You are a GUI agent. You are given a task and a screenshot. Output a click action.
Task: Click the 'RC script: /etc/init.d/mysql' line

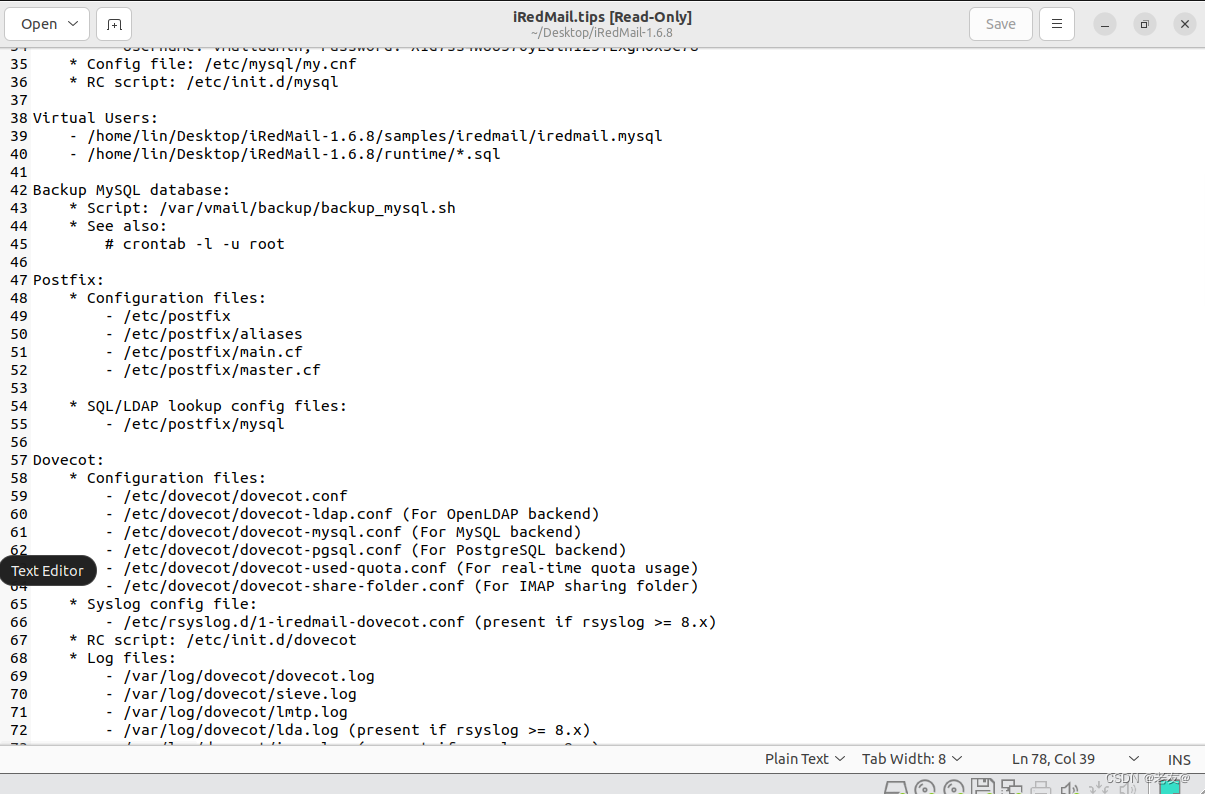pyautogui.click(x=203, y=82)
